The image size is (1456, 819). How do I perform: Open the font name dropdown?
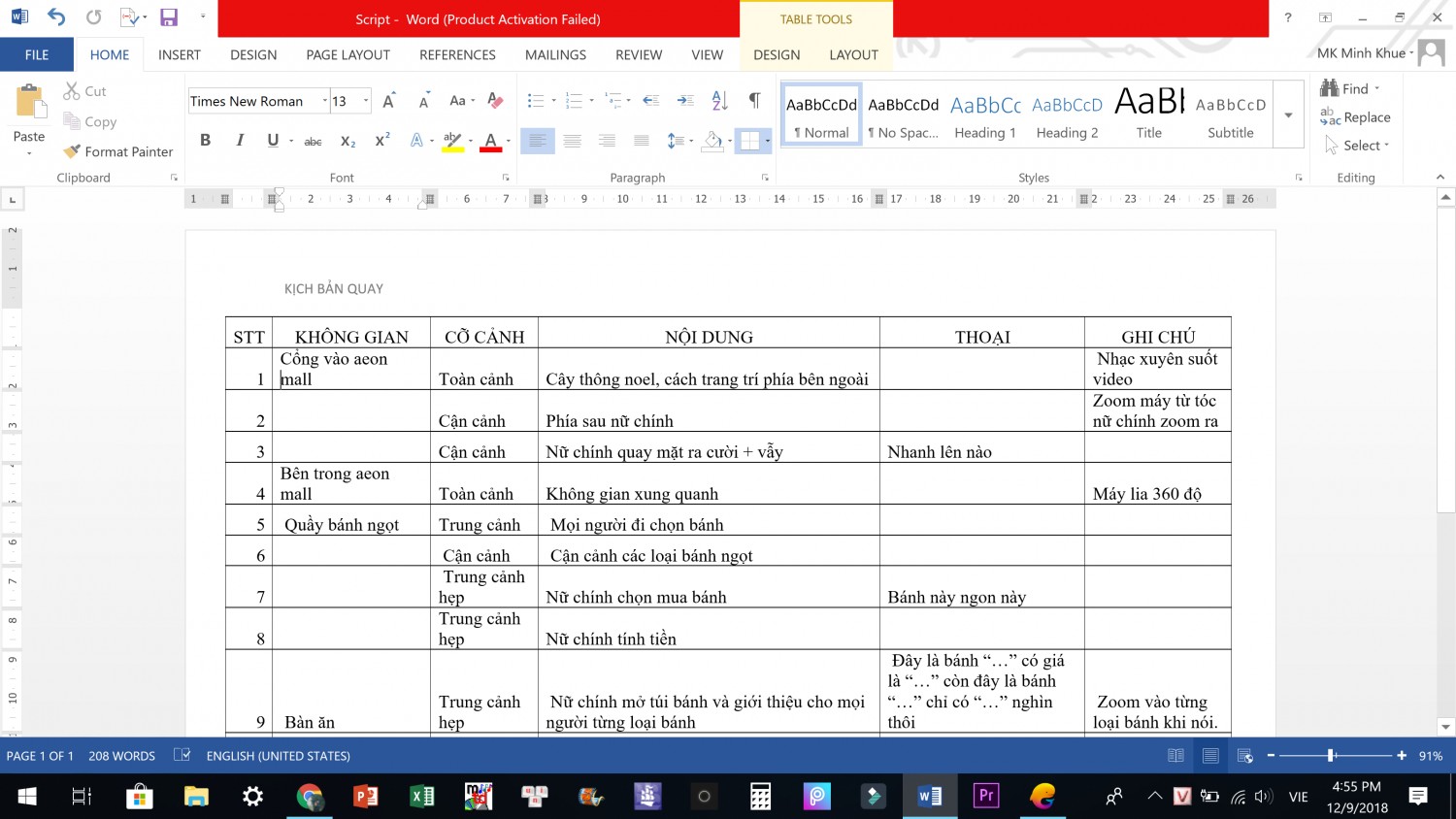(x=324, y=101)
